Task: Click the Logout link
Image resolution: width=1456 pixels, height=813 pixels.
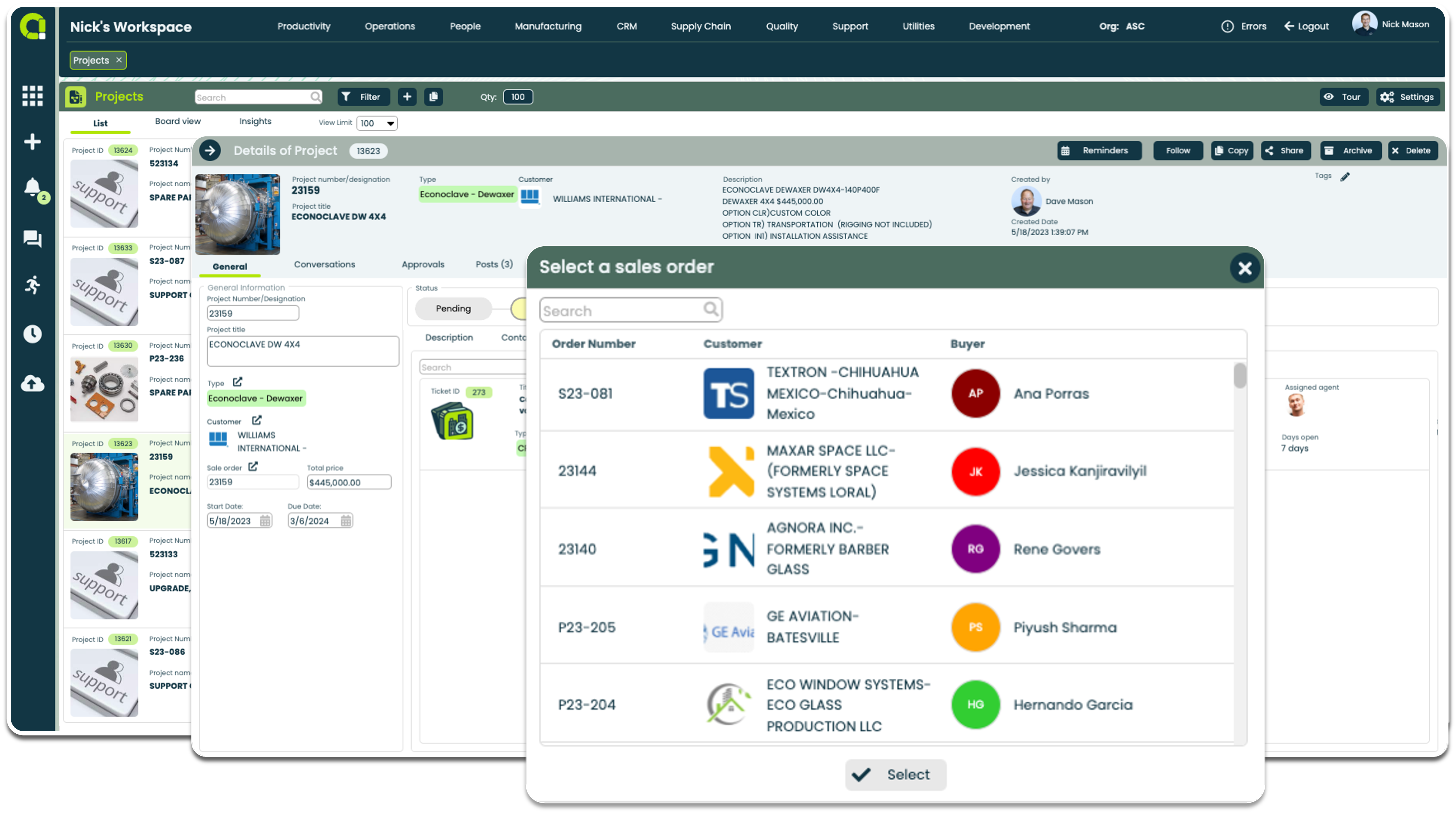Action: tap(1306, 26)
